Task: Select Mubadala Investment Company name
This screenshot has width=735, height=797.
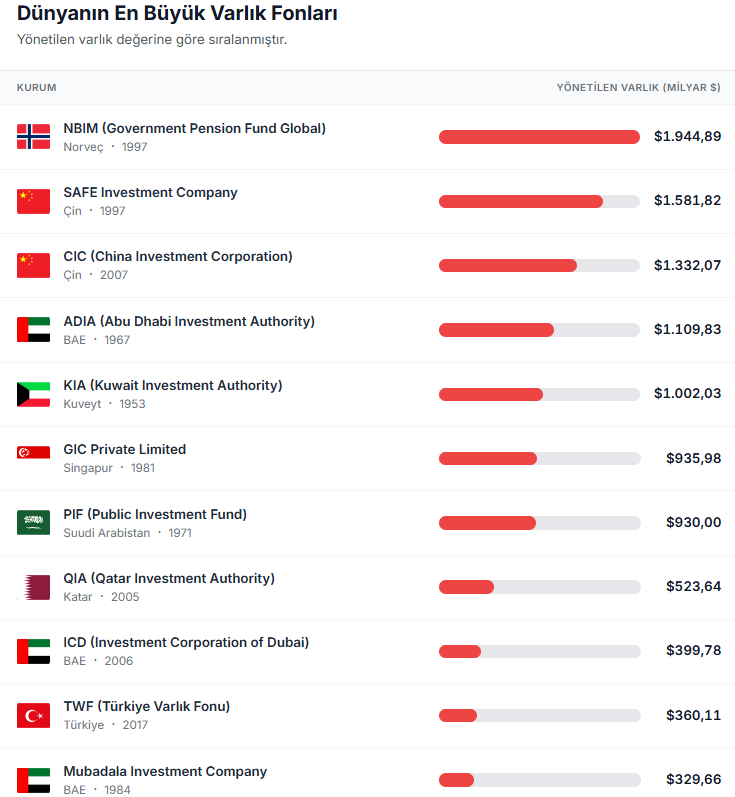Action: coord(165,771)
